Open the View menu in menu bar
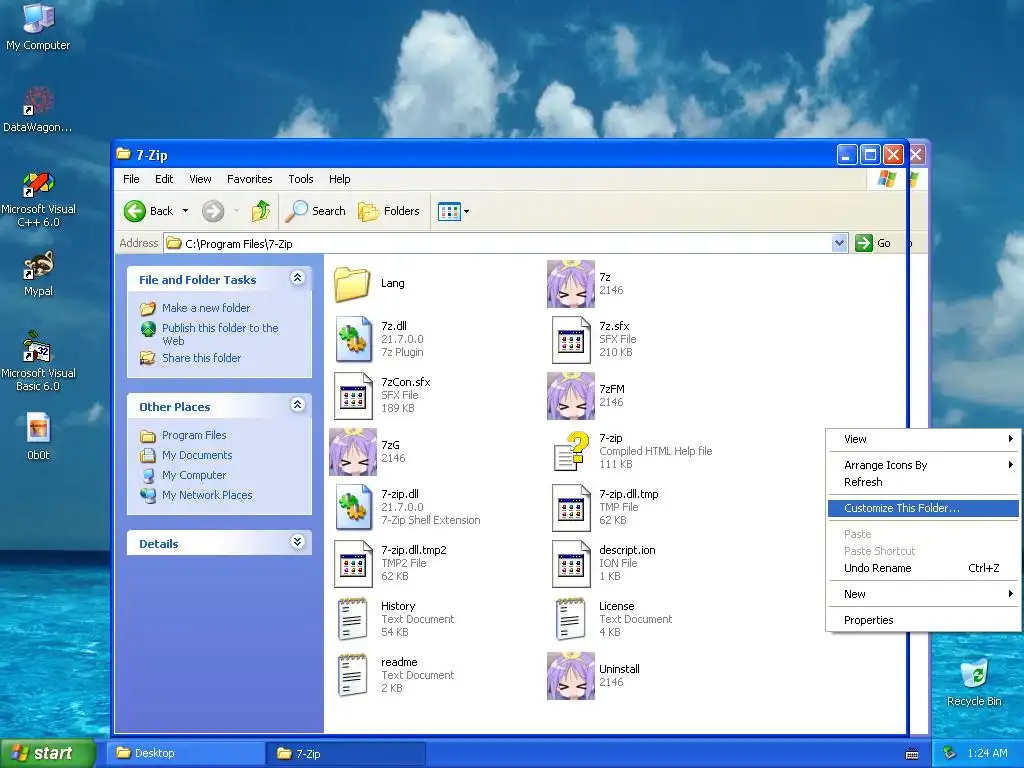 [x=200, y=179]
